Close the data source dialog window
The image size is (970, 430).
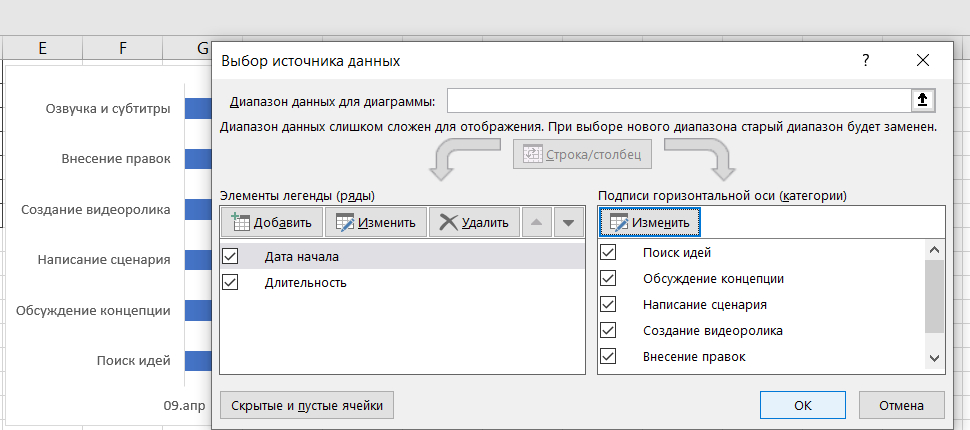922,61
